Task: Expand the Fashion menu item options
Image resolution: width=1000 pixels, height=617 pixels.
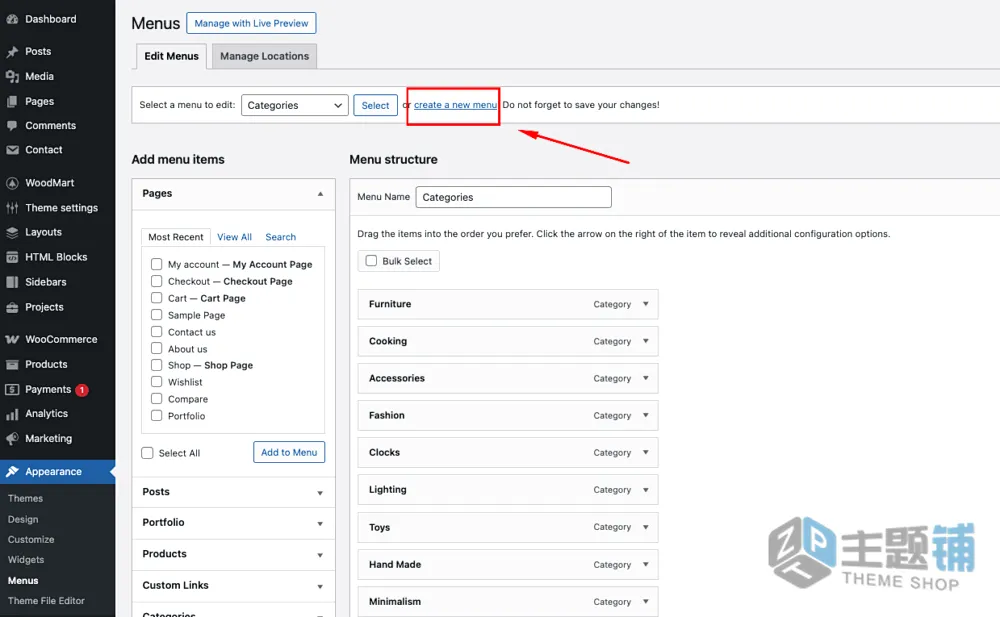Action: 645,415
